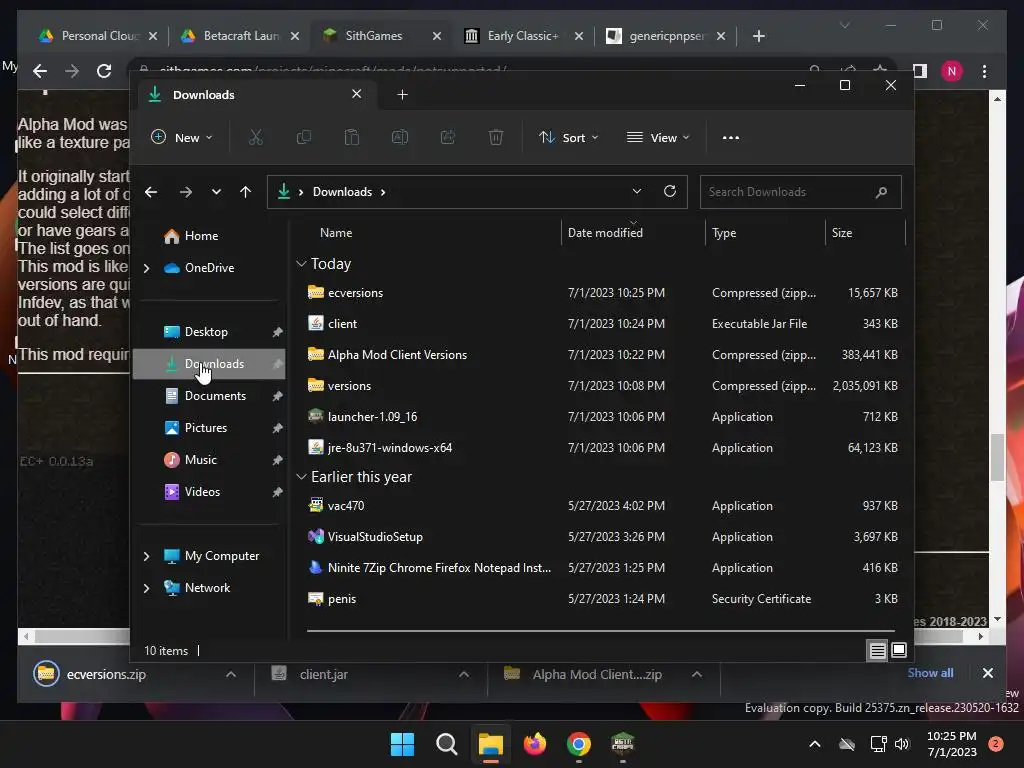Go back in File Explorer navigation
The height and width of the screenshot is (768, 1024).
[x=151, y=192]
